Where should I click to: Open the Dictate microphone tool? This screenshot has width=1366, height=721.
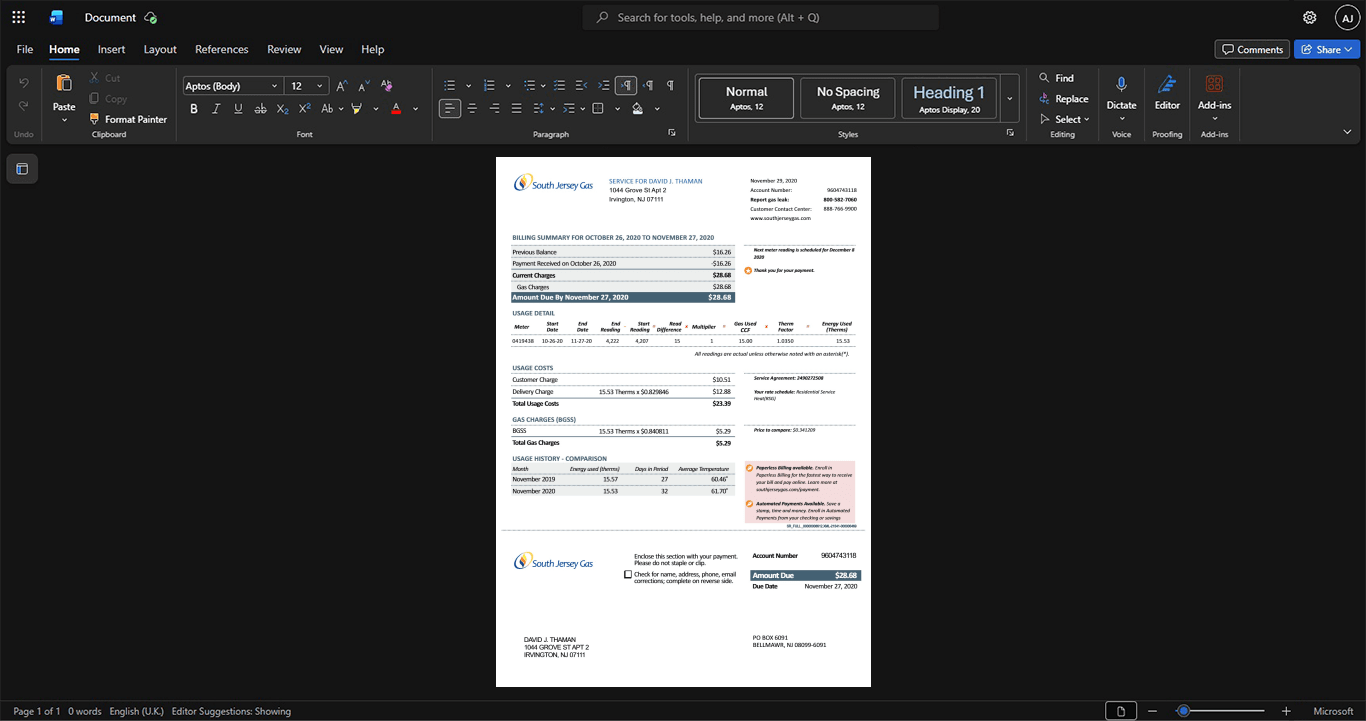pyautogui.click(x=1121, y=96)
